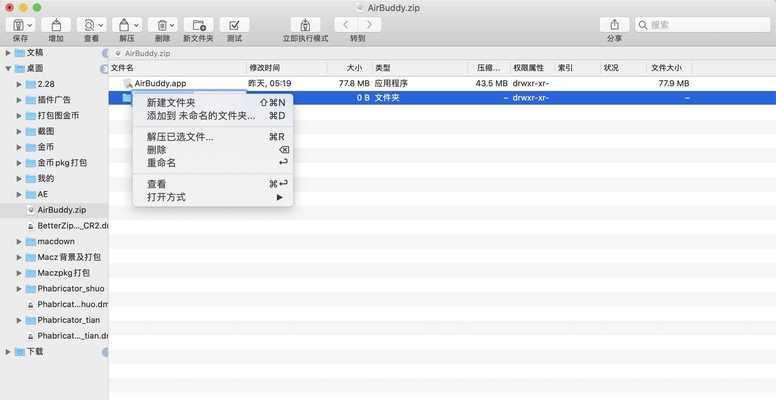Image resolution: width=776 pixels, height=400 pixels.
Task: Toggle 立即执行模式 (direct mode) button
Action: 305,25
